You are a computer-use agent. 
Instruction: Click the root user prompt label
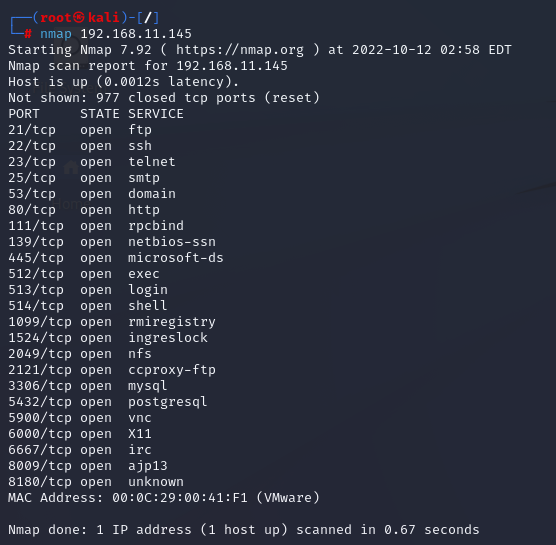[x=56, y=18]
